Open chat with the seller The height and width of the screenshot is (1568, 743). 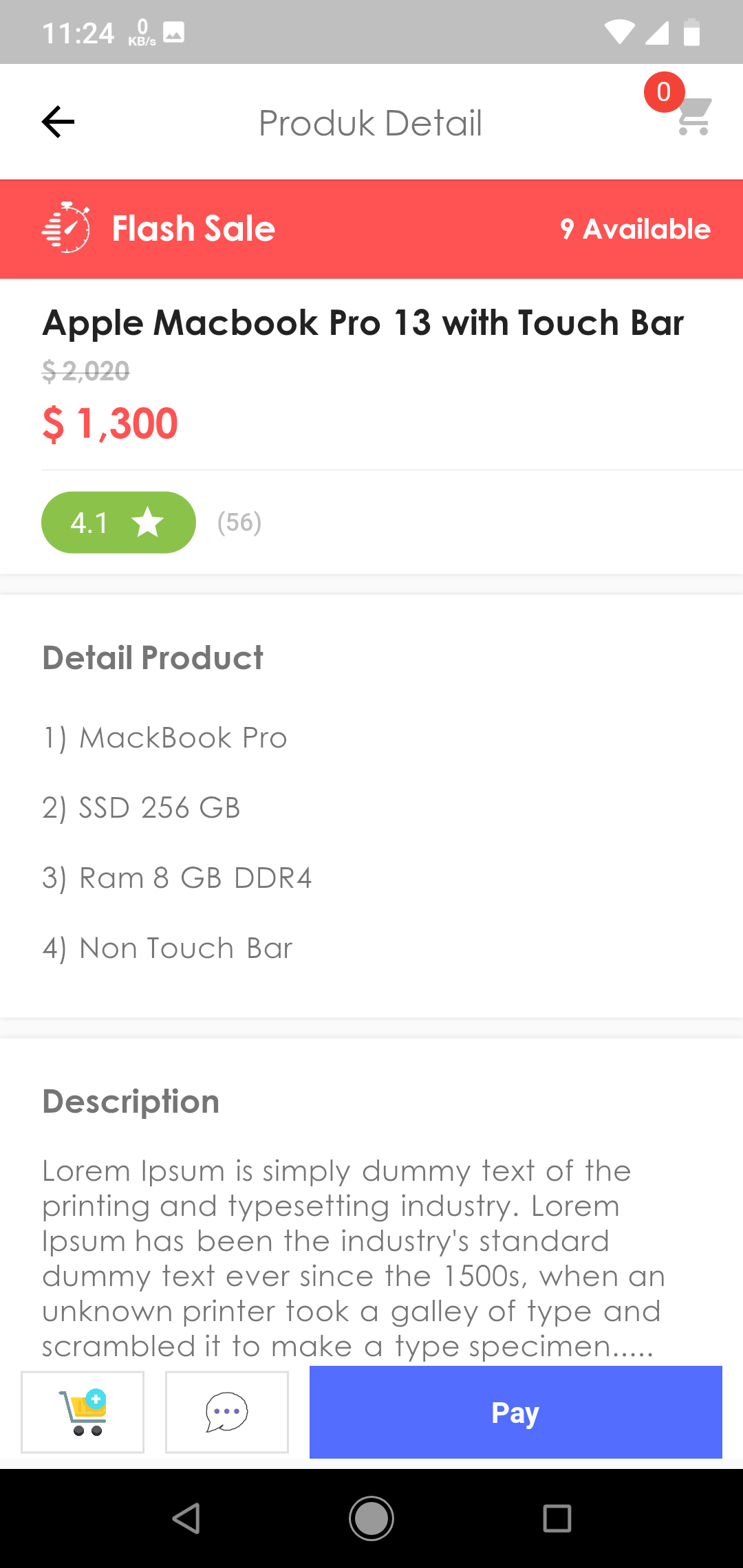click(x=227, y=1412)
